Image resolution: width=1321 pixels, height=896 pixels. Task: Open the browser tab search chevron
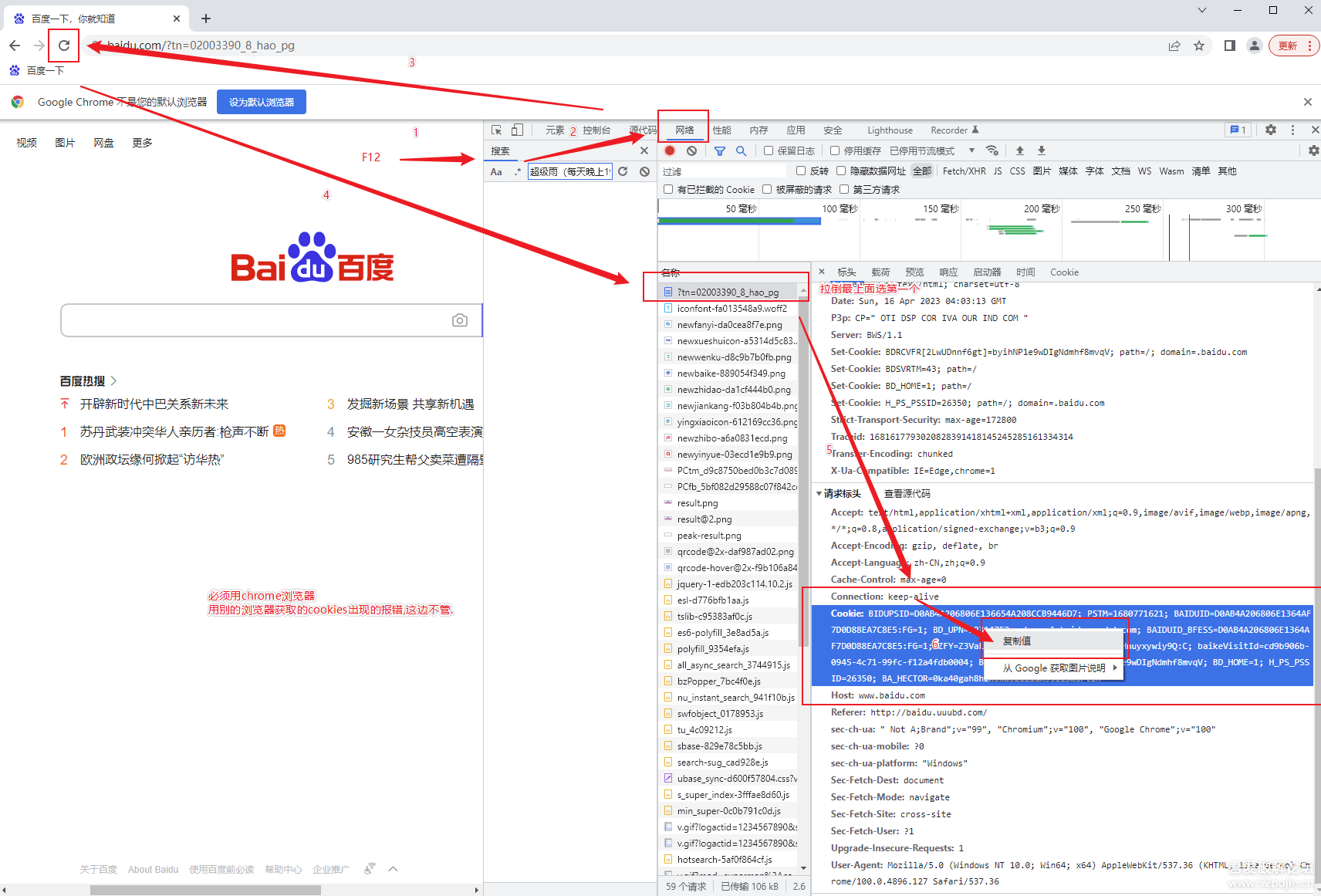tap(1201, 10)
